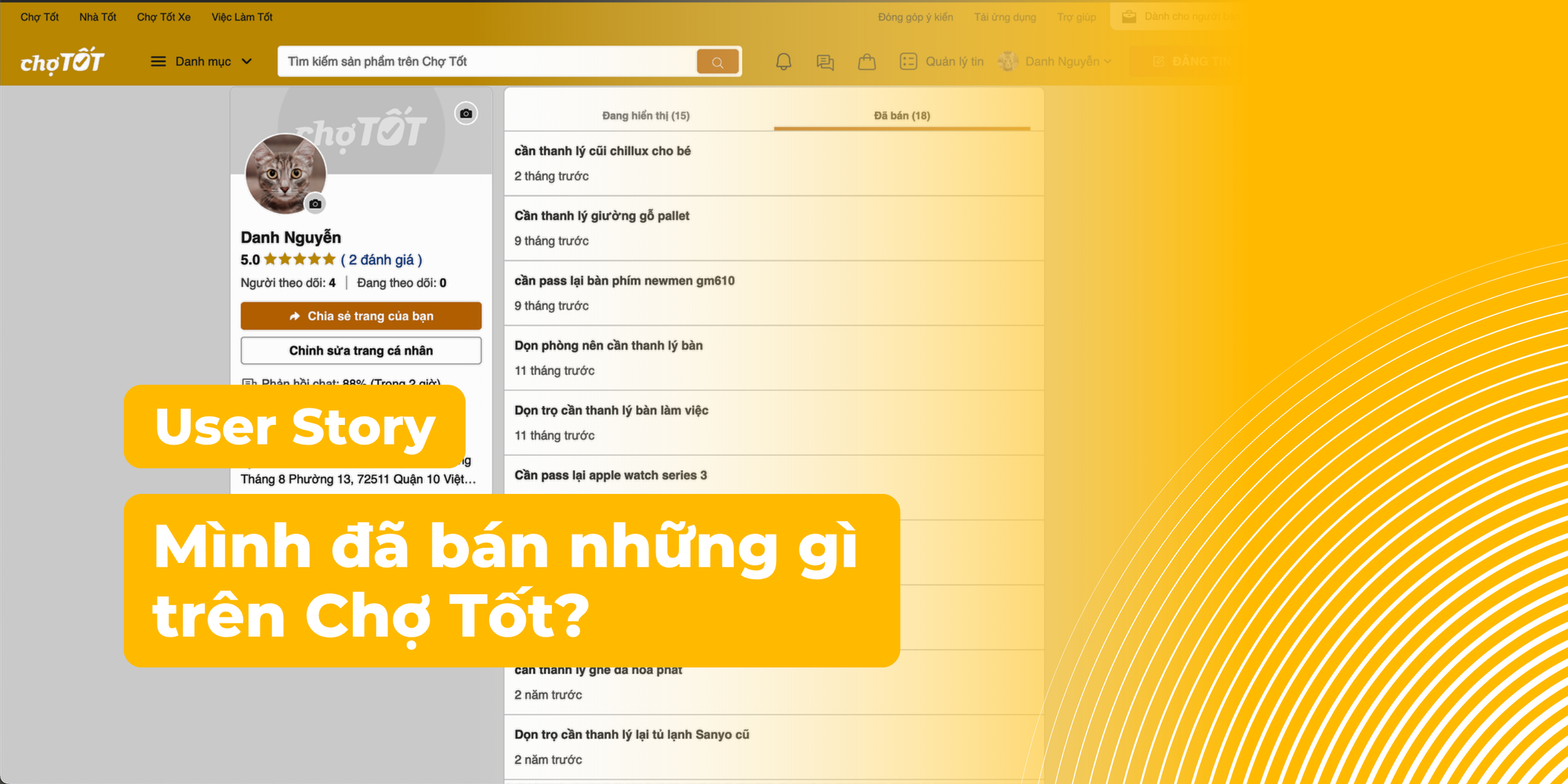Image resolution: width=1568 pixels, height=784 pixels.
Task: Open listing cần pass lại apple watch series 3
Action: pos(611,475)
